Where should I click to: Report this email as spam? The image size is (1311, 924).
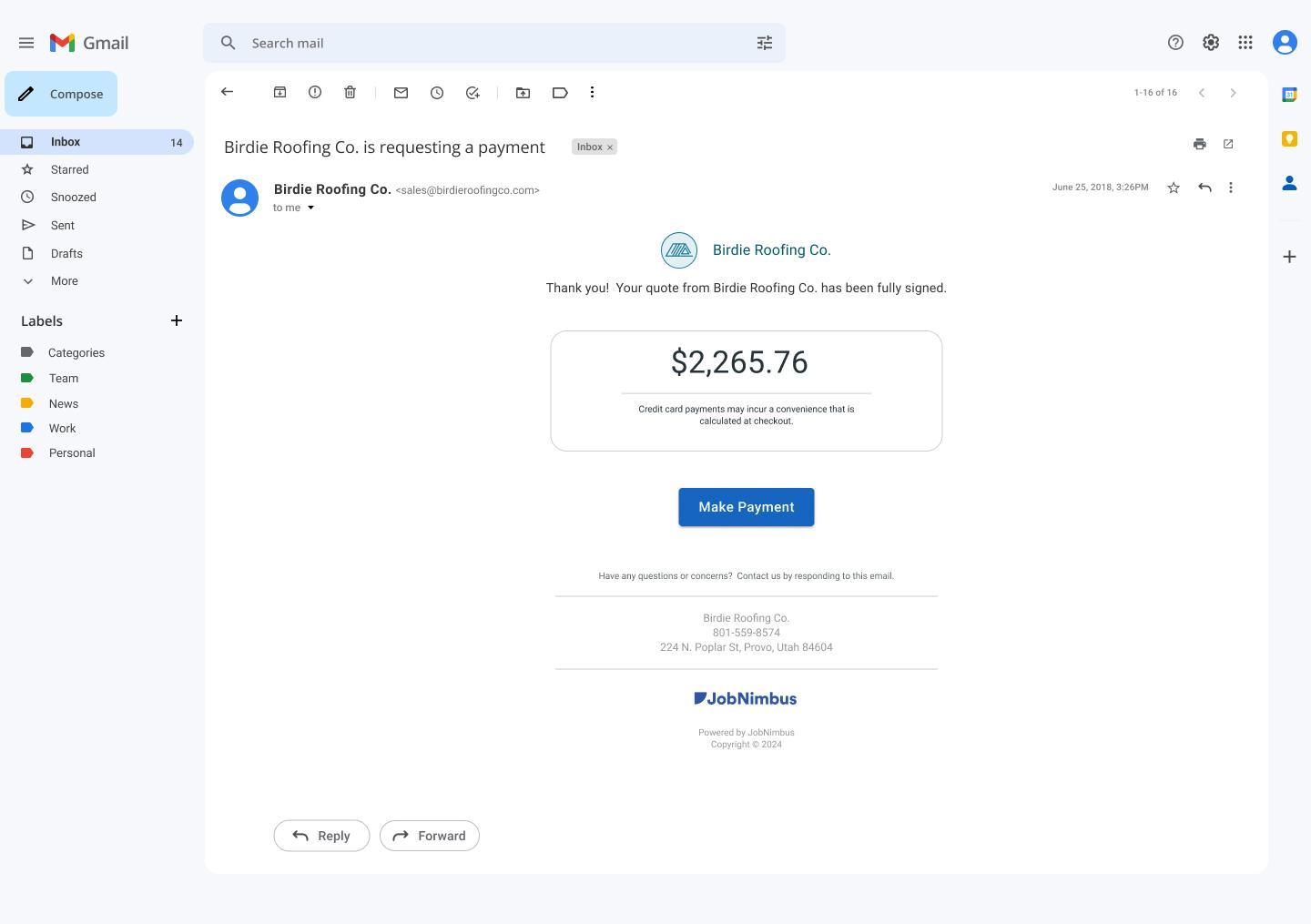pyautogui.click(x=315, y=92)
